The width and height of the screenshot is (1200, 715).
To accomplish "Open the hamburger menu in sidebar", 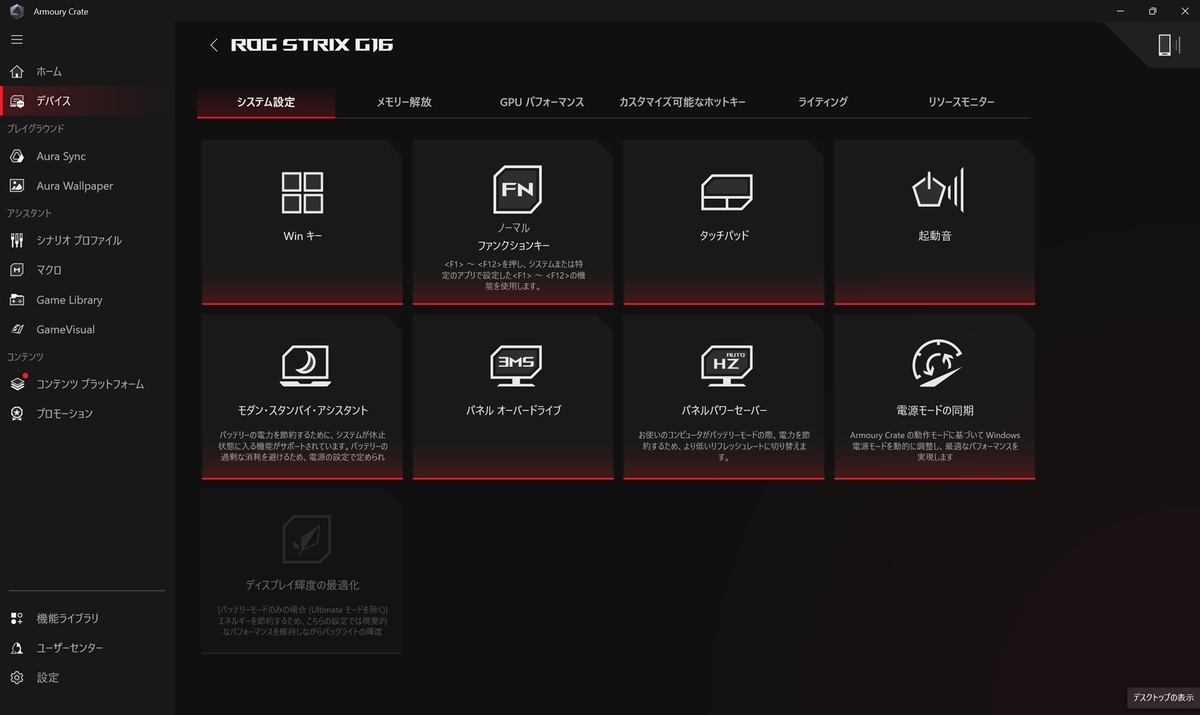I will click(x=16, y=39).
